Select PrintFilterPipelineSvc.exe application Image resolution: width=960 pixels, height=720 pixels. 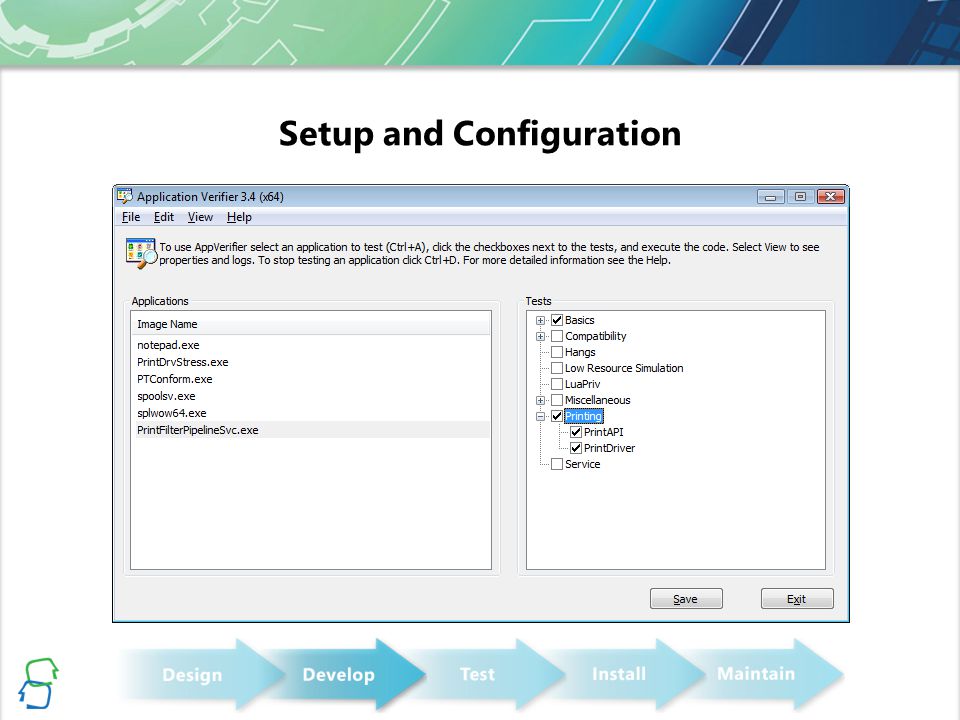click(311, 430)
